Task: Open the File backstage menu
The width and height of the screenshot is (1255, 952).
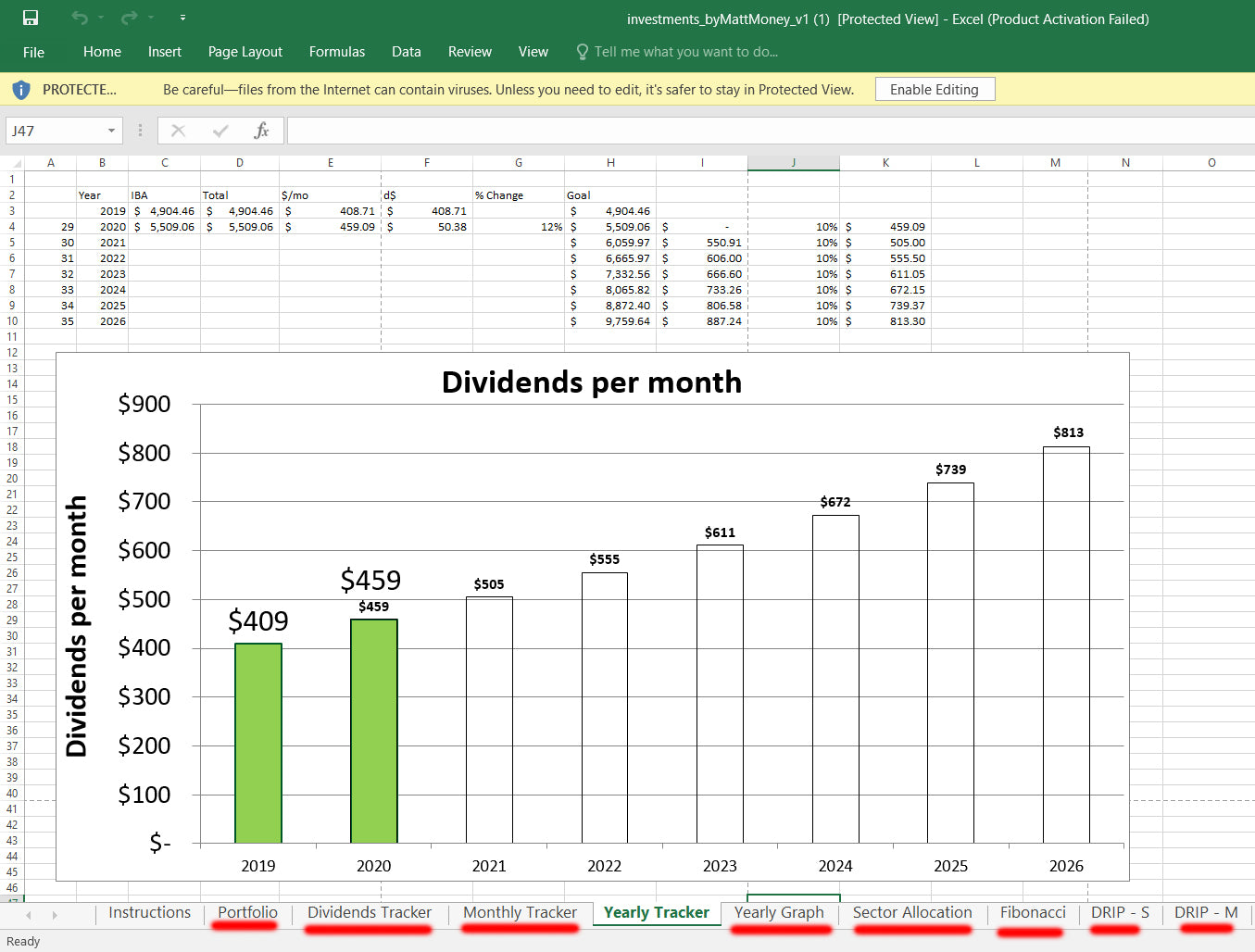Action: (x=33, y=52)
